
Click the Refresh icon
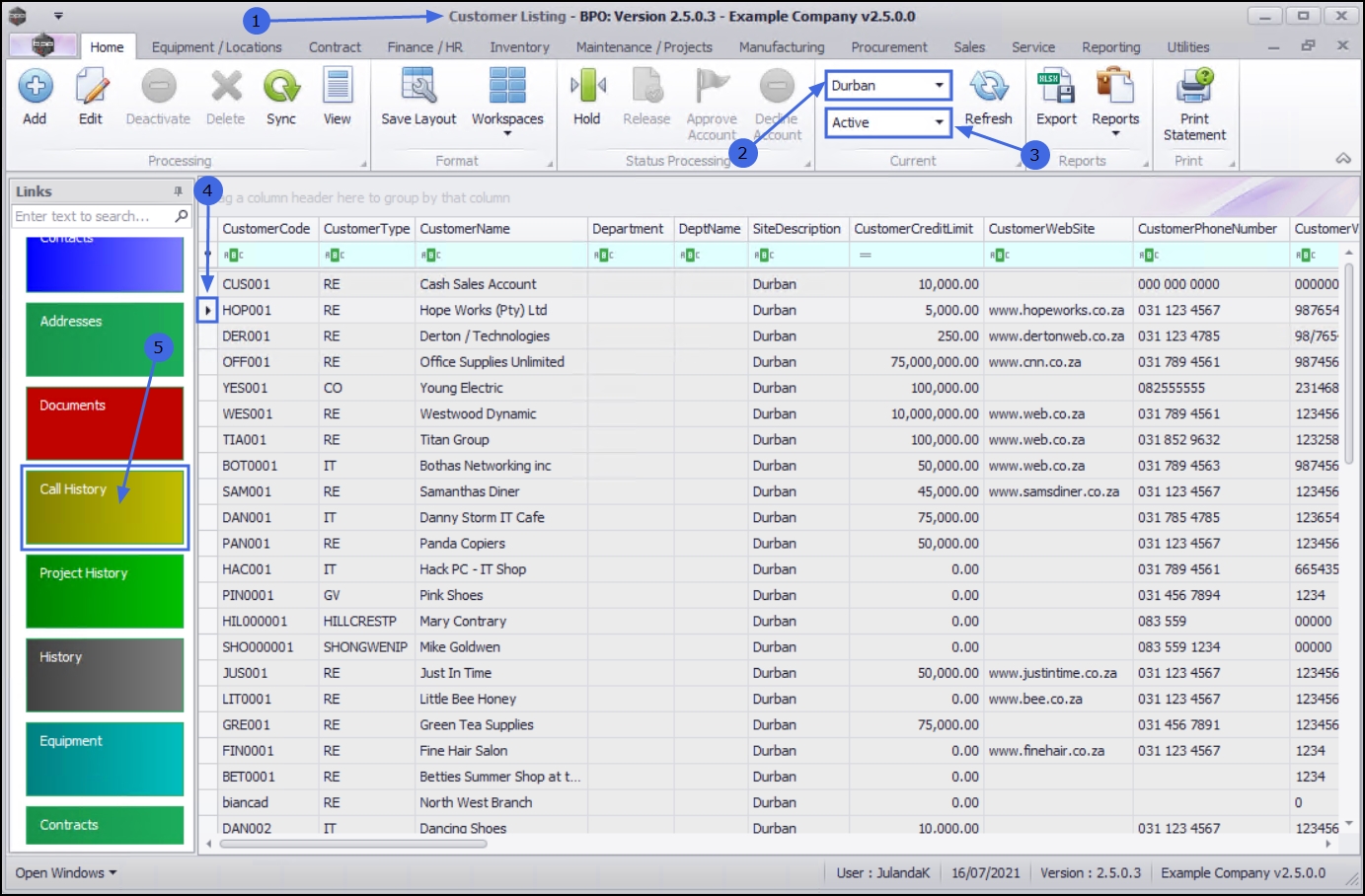click(988, 87)
